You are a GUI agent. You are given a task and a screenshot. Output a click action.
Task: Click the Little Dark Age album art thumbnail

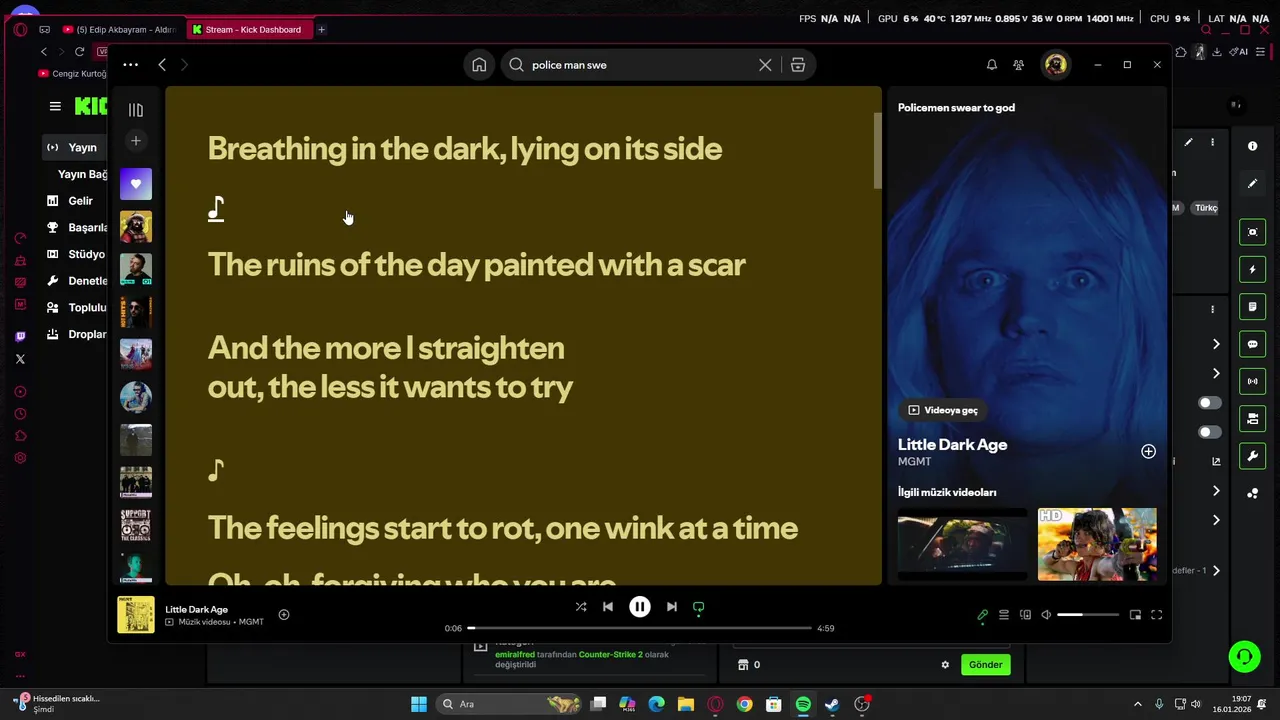pyautogui.click(x=136, y=615)
